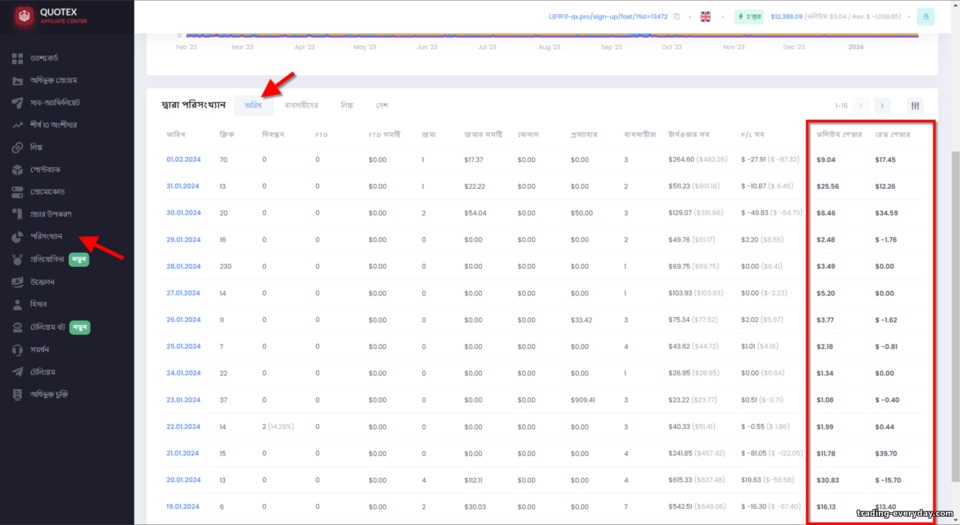Open Promo materials bookmark icon in sidebar
The image size is (960, 525).
click(x=17, y=214)
